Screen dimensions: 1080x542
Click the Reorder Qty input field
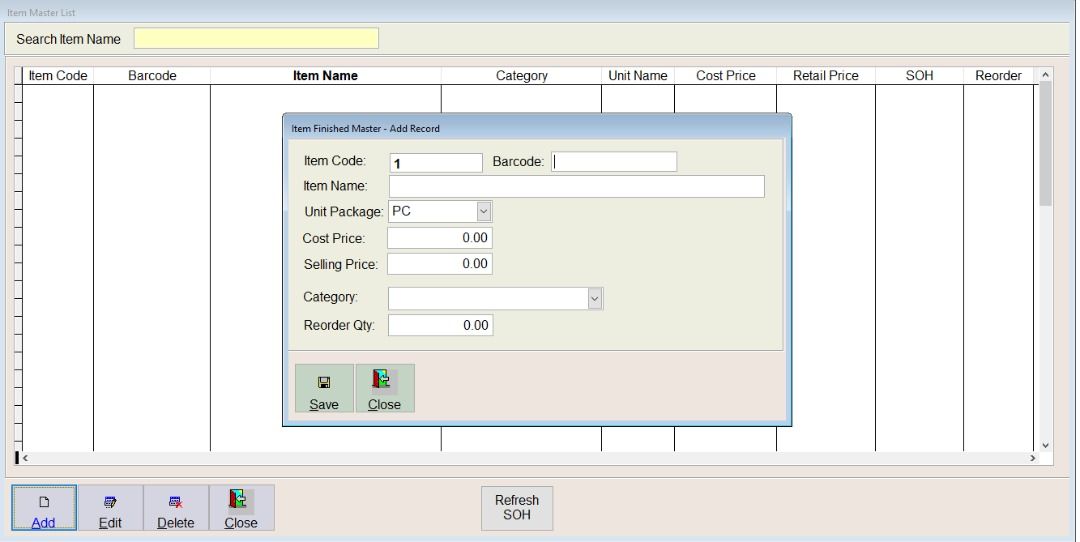(441, 325)
